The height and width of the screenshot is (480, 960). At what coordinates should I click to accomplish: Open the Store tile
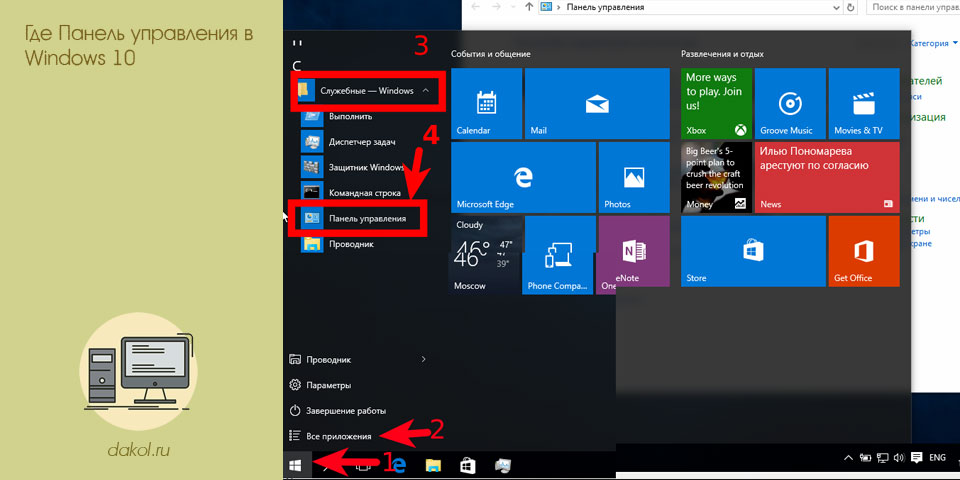[753, 251]
